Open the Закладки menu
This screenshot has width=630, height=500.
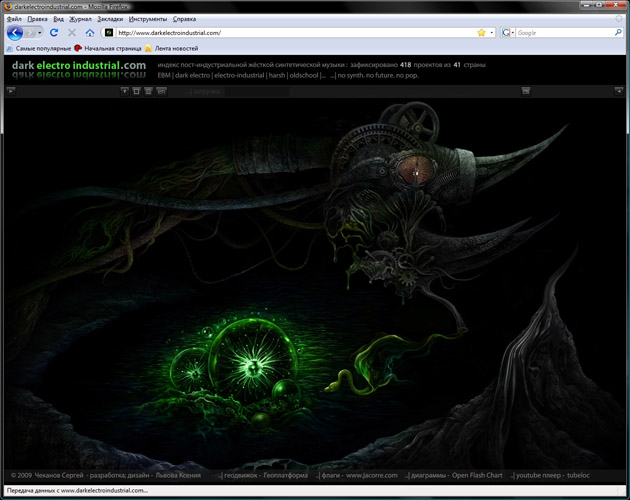[110, 19]
